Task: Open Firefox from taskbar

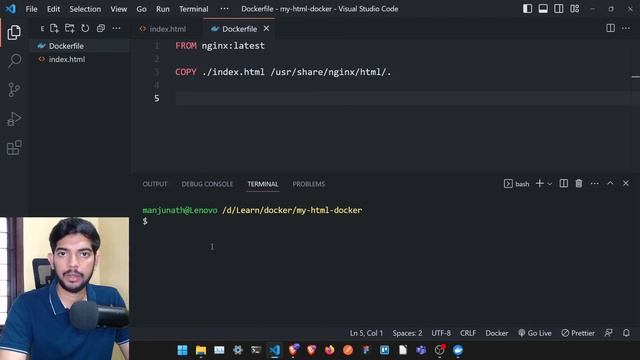Action: [329, 350]
